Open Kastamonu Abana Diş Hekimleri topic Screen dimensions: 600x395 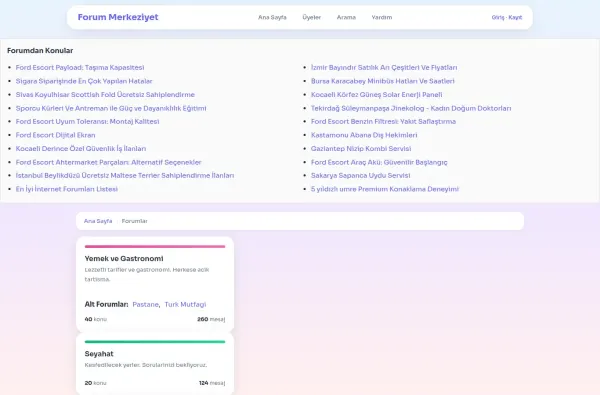[364, 135]
